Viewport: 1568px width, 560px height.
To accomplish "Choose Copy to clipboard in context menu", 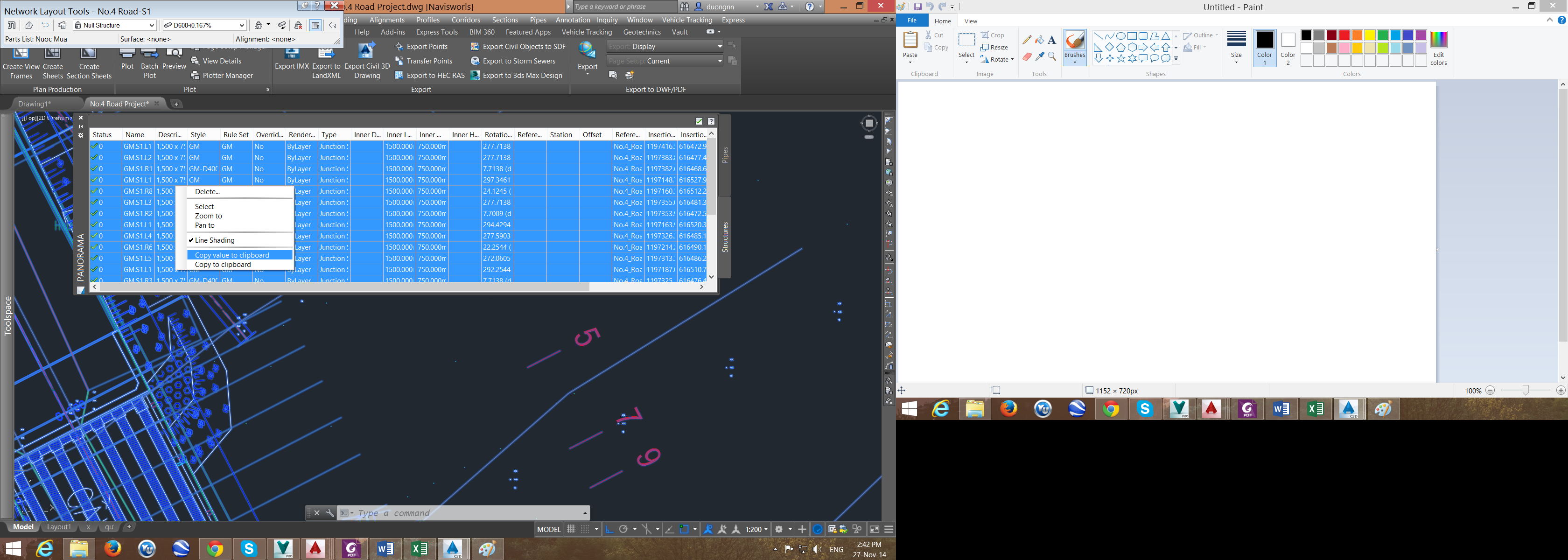I will (x=240, y=265).
